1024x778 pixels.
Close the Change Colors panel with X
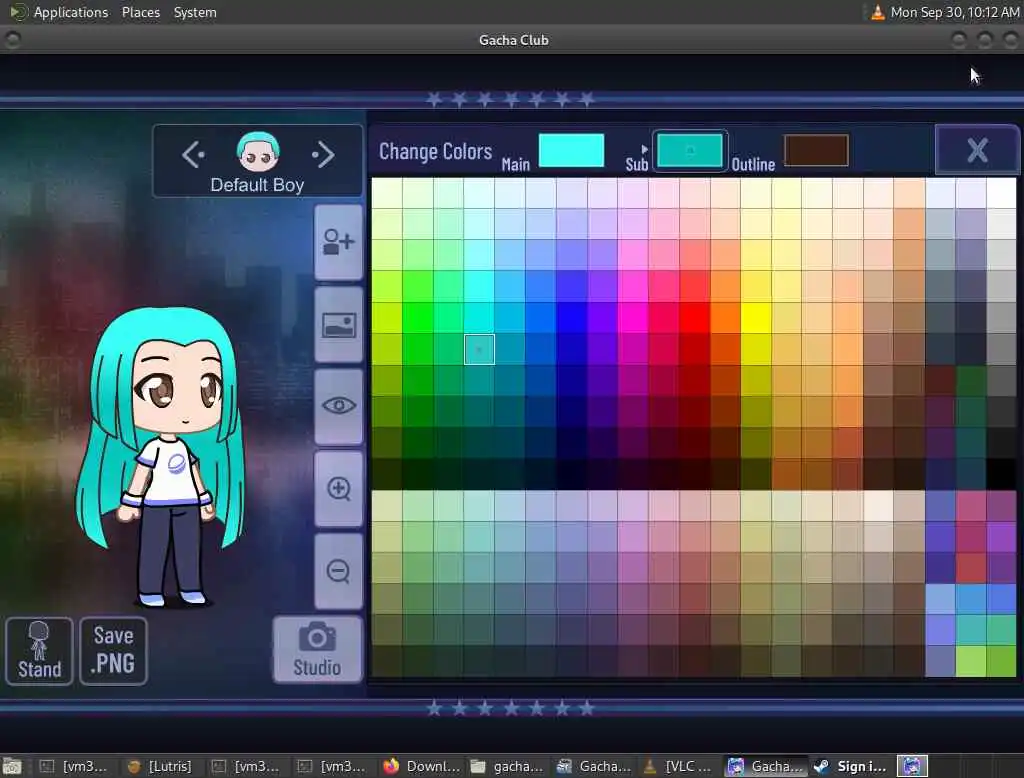tap(977, 150)
